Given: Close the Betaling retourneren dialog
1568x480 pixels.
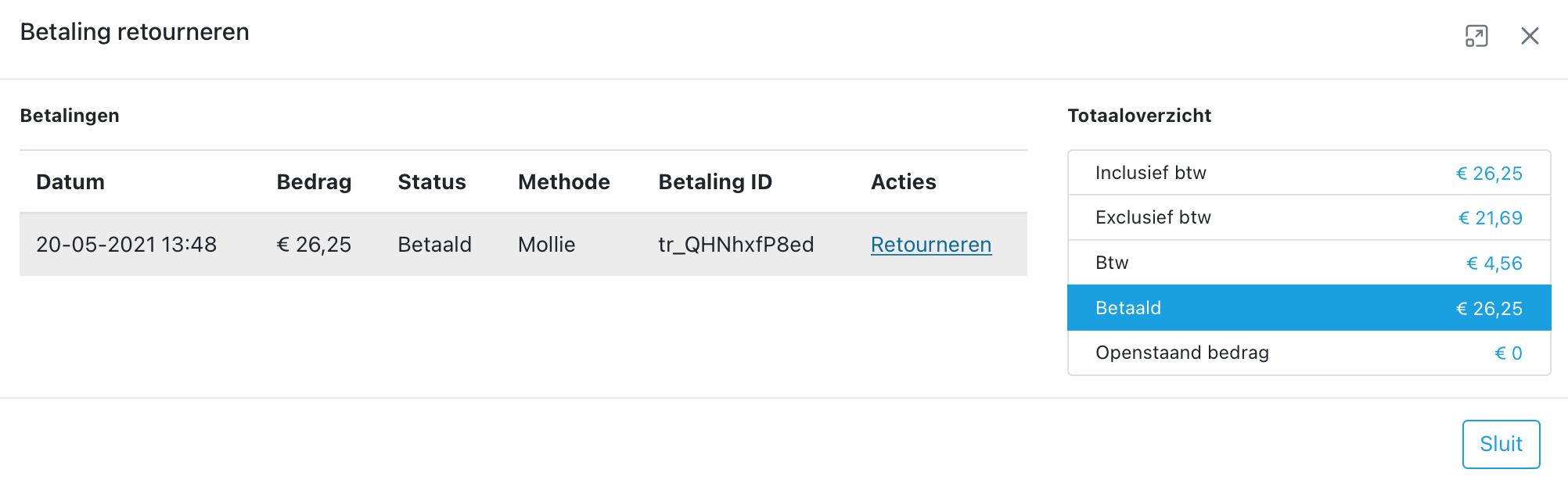Looking at the screenshot, I should pos(1530,36).
